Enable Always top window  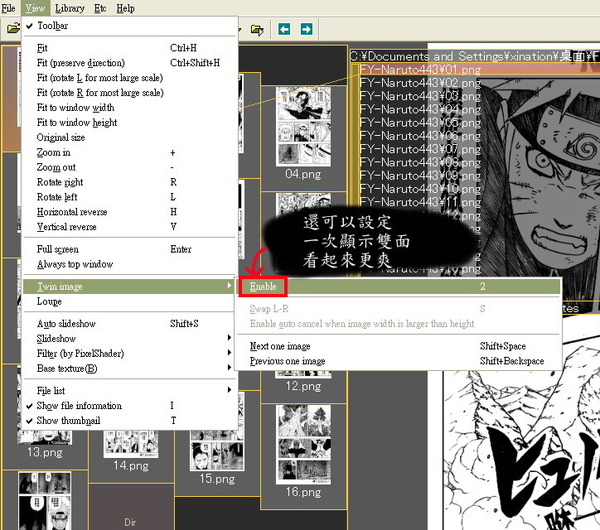(x=129, y=264)
